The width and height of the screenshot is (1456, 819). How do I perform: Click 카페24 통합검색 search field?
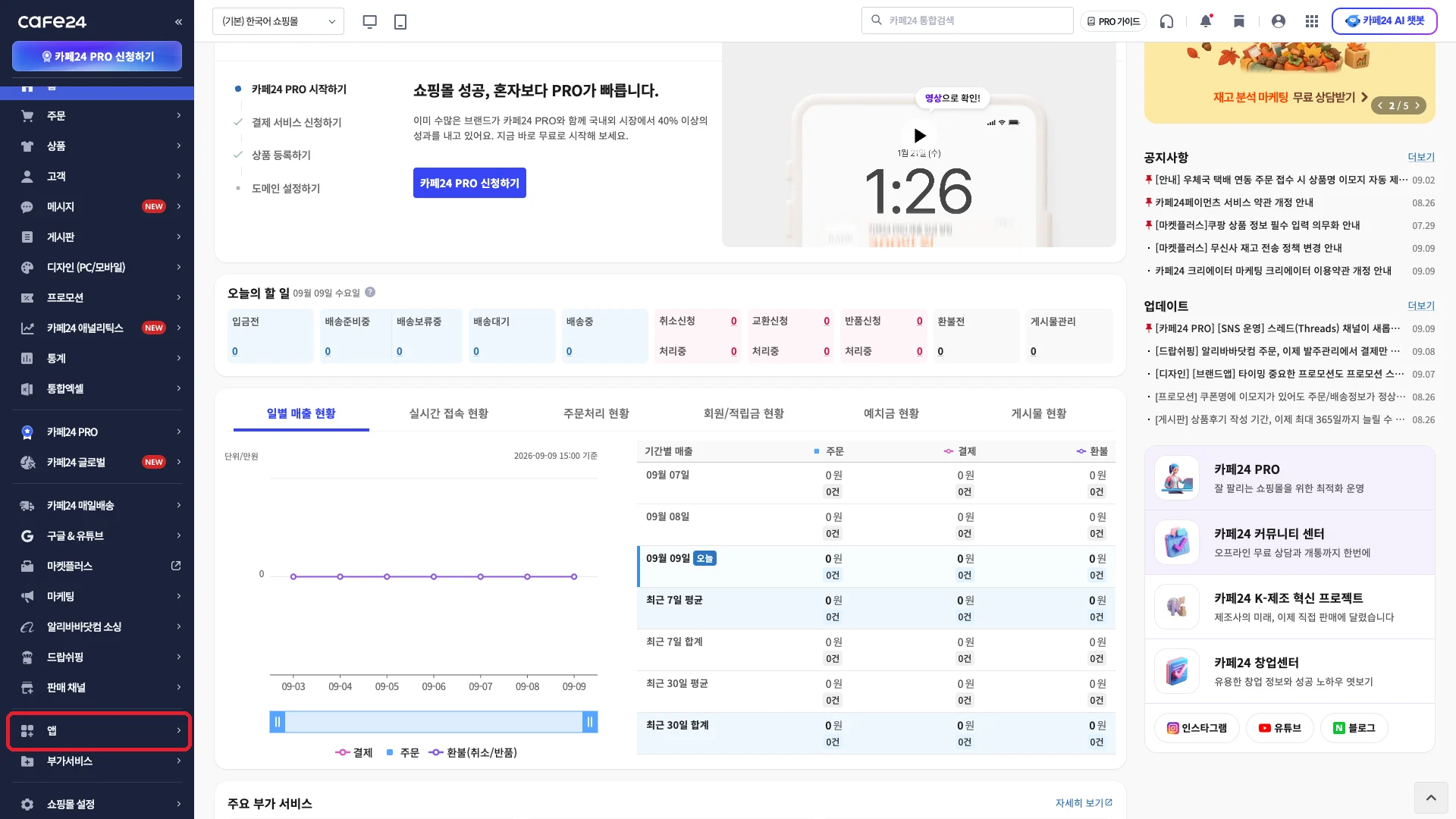(x=967, y=20)
